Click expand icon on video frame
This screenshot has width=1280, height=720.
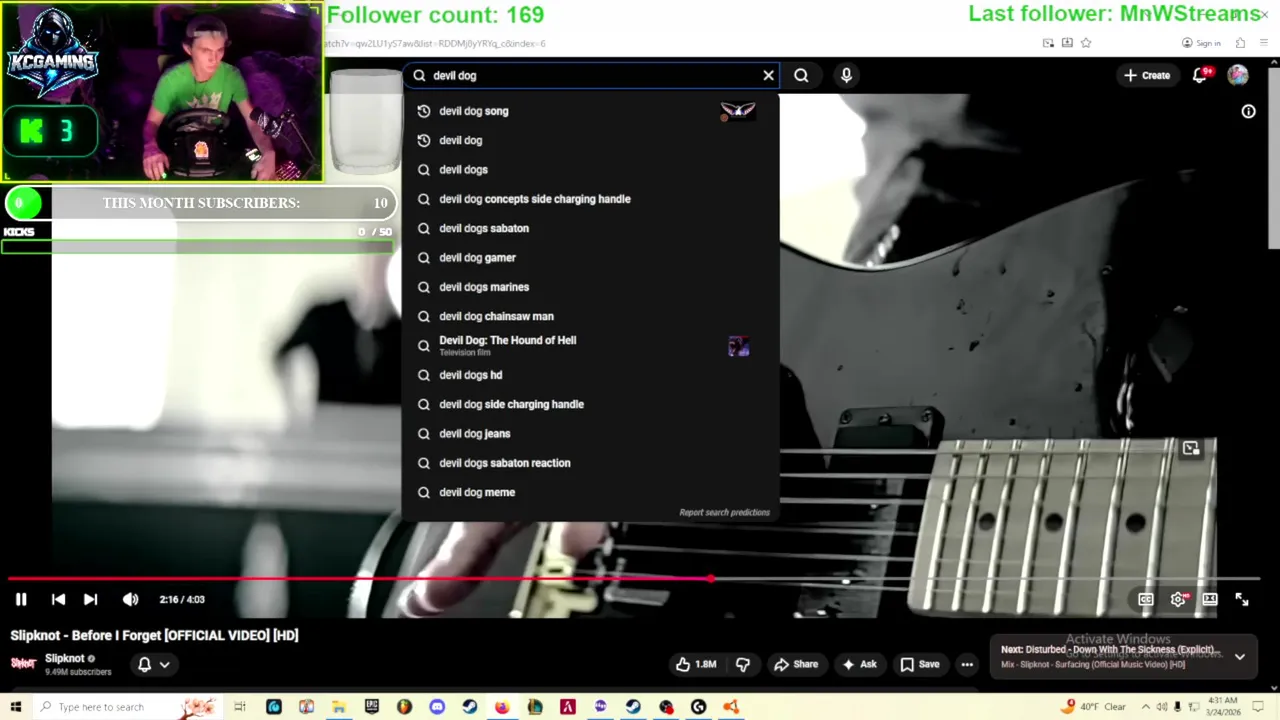coord(1191,449)
